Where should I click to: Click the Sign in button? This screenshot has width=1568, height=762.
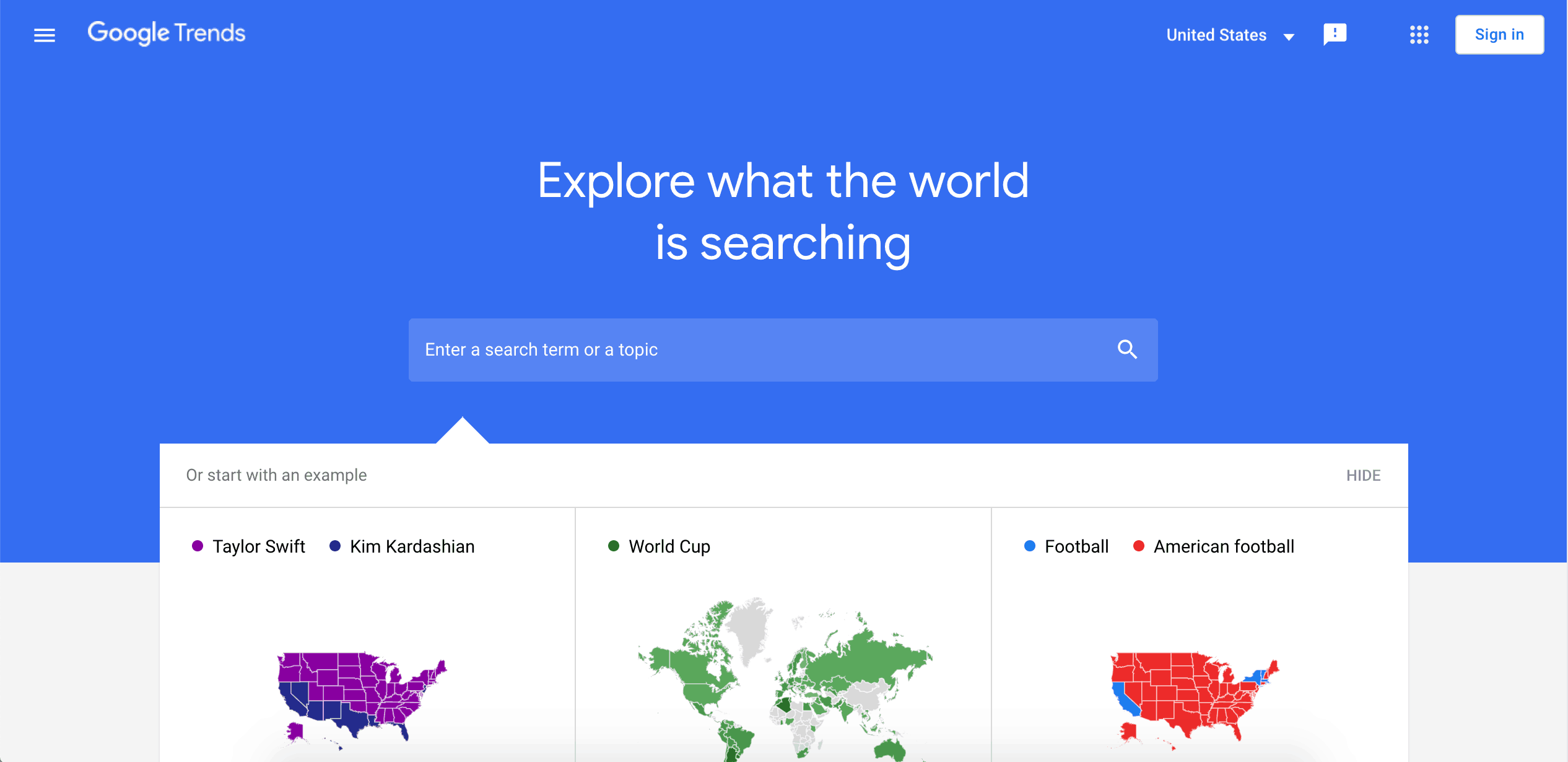click(1500, 34)
